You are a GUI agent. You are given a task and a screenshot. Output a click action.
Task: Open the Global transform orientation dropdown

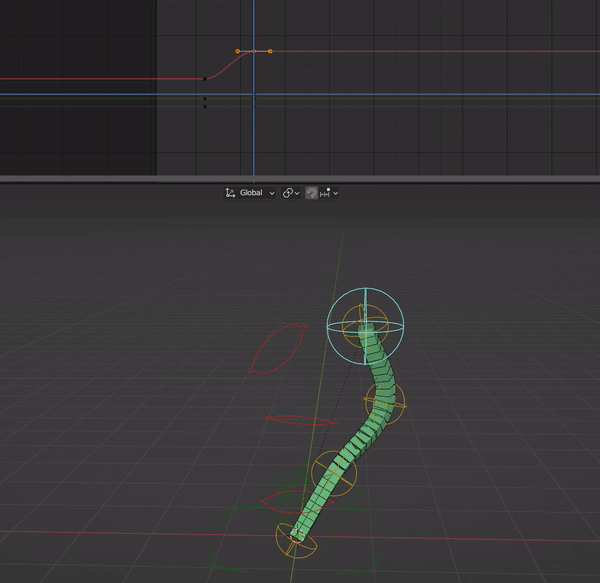click(x=249, y=193)
